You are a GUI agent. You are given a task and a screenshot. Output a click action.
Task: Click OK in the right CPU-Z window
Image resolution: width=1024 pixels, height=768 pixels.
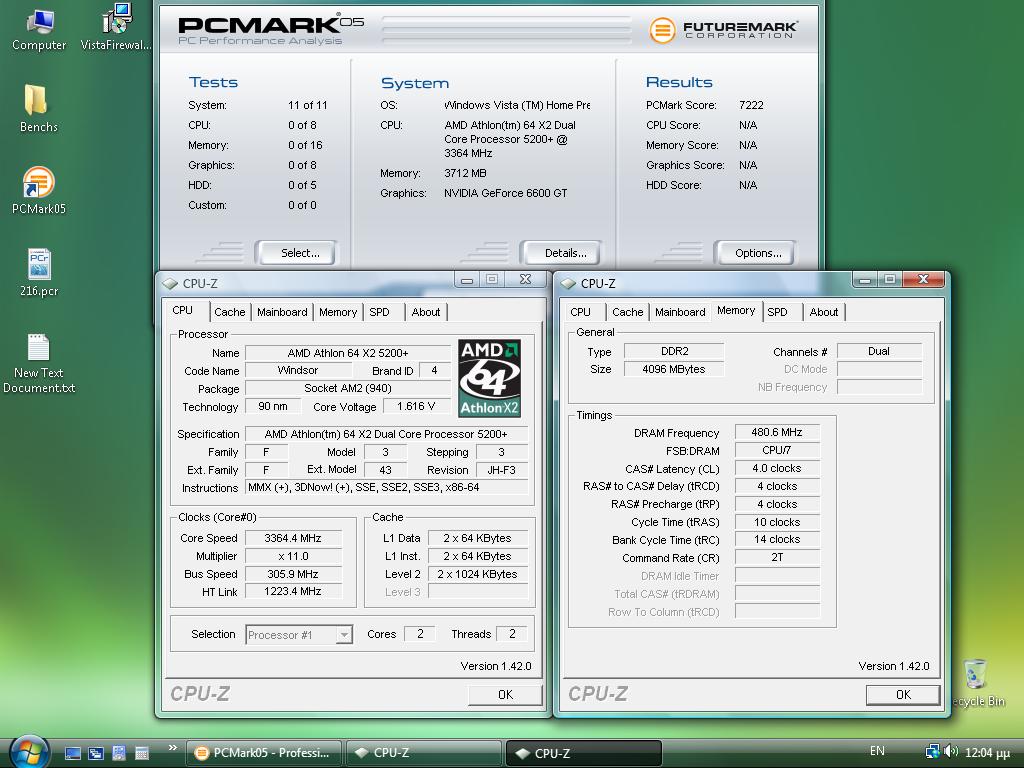(903, 695)
